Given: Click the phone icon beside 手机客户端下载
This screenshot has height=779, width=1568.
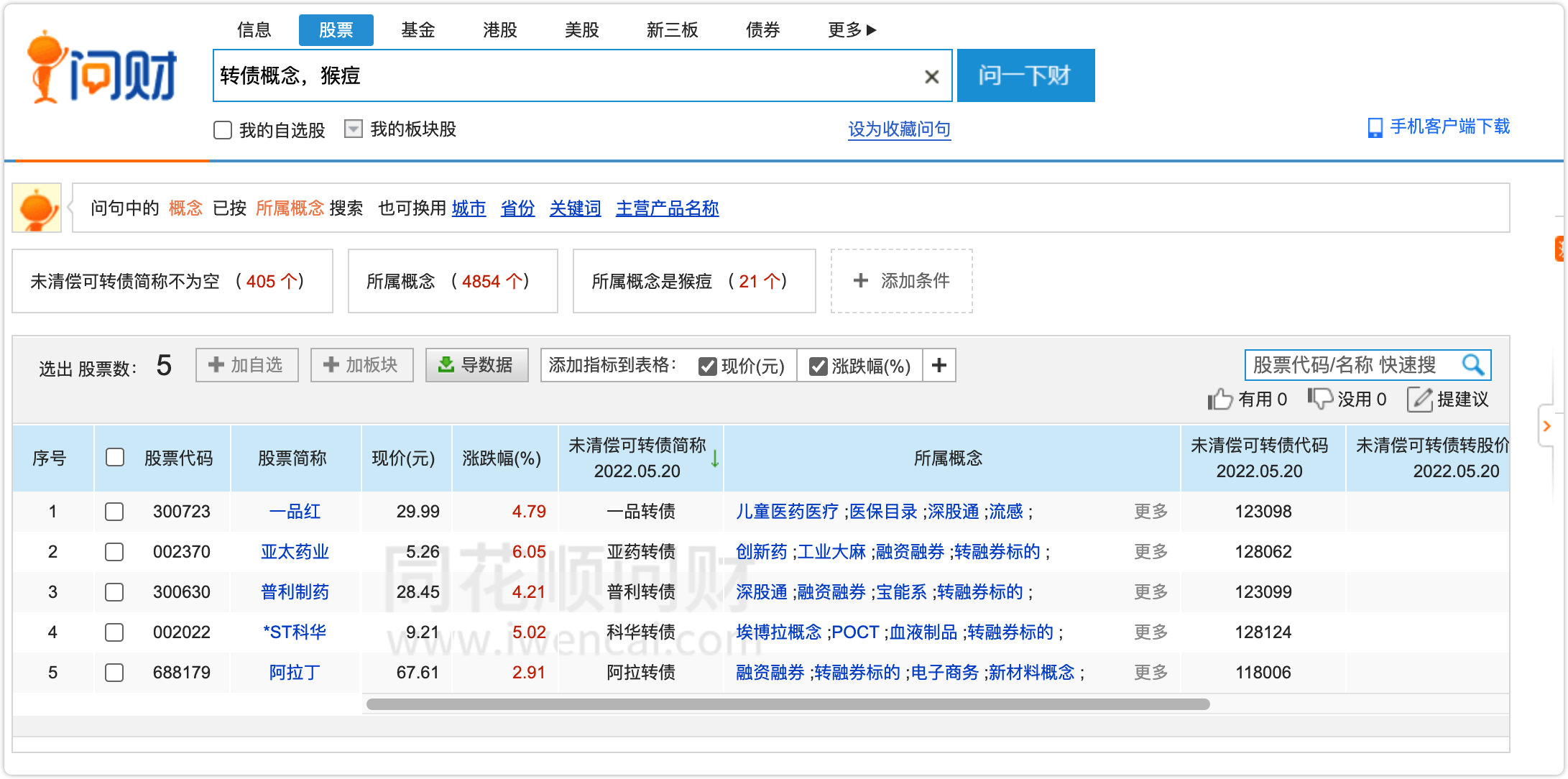Looking at the screenshot, I should click(x=1374, y=127).
